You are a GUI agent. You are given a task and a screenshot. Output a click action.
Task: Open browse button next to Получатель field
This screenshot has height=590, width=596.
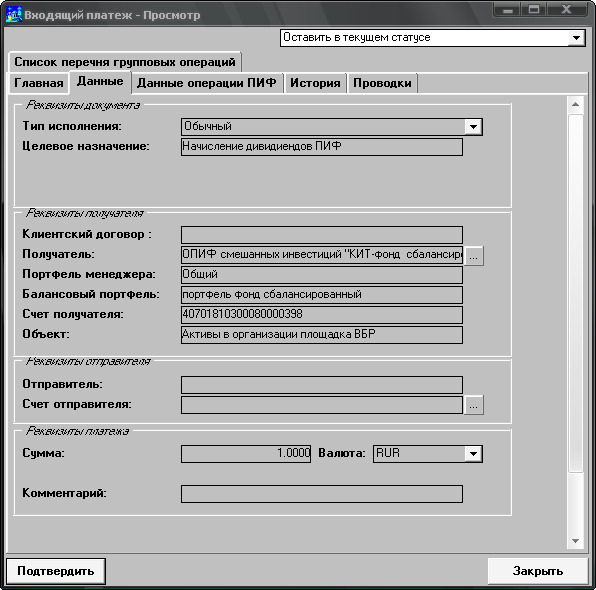473,255
